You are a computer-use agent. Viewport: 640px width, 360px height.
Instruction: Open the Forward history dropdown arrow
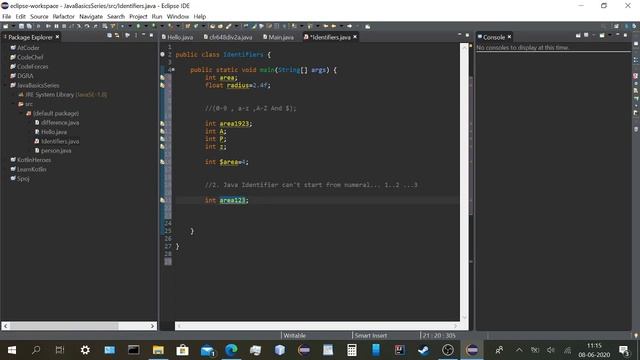click(x=357, y=26)
